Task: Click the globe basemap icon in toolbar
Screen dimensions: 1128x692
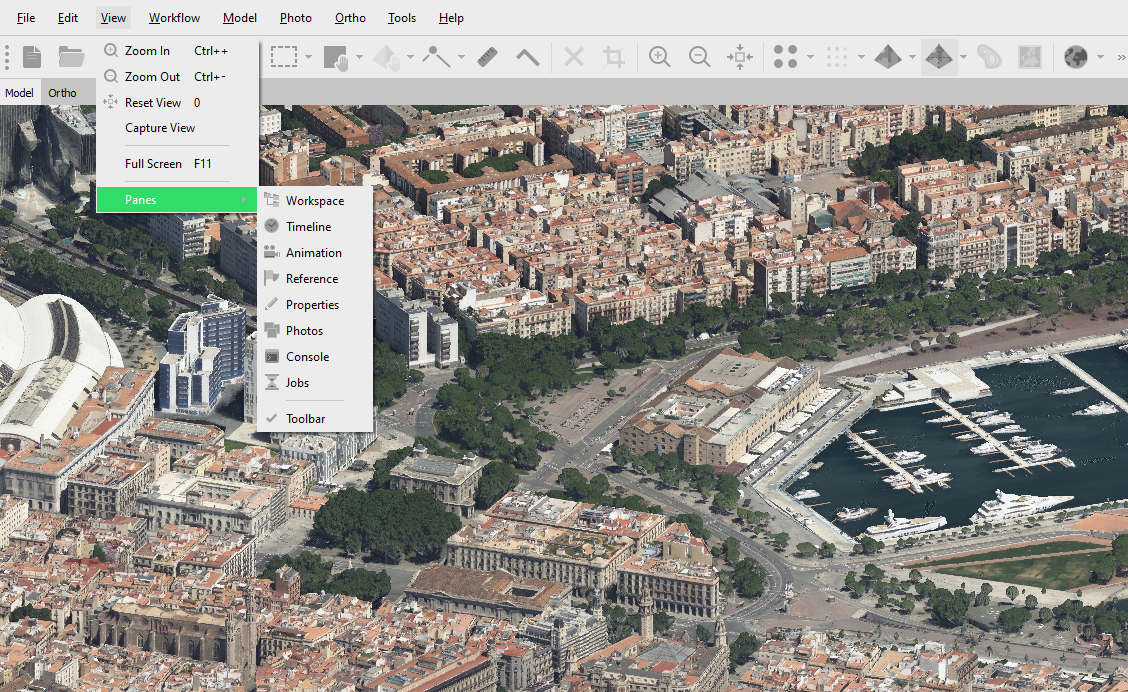Action: tap(1075, 57)
